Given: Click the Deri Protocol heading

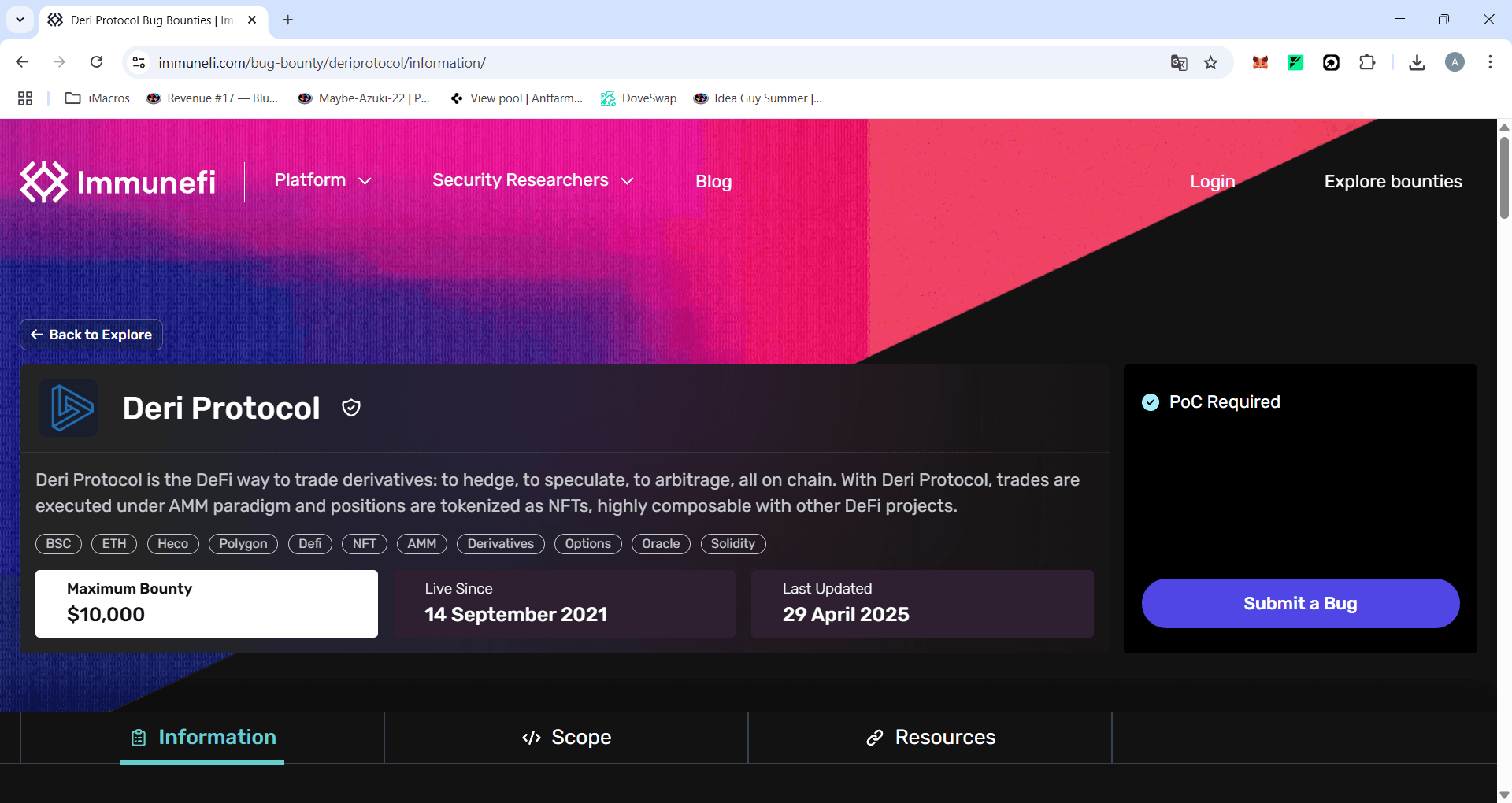Looking at the screenshot, I should [x=221, y=408].
